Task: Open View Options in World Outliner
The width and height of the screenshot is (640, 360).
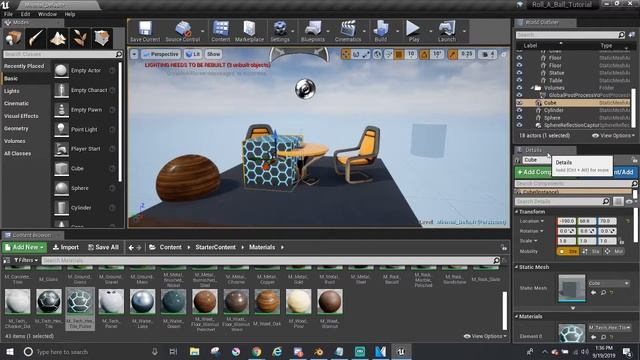Action: coord(613,136)
